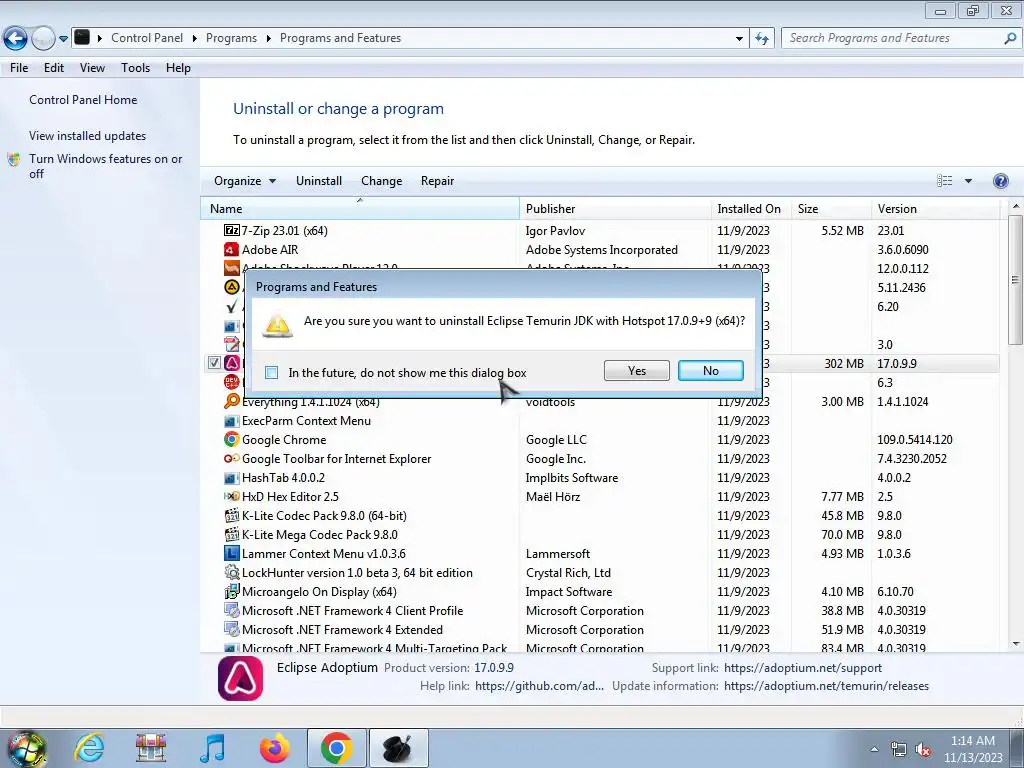Open the adoptium.net/temurin/releases update link
This screenshot has height=768, width=1024.
pyautogui.click(x=826, y=686)
